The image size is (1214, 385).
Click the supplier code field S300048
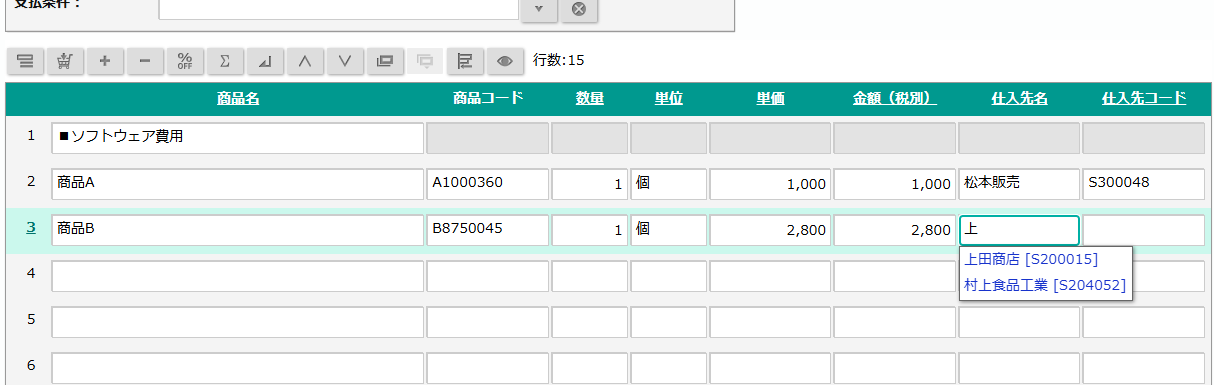coord(1144,184)
